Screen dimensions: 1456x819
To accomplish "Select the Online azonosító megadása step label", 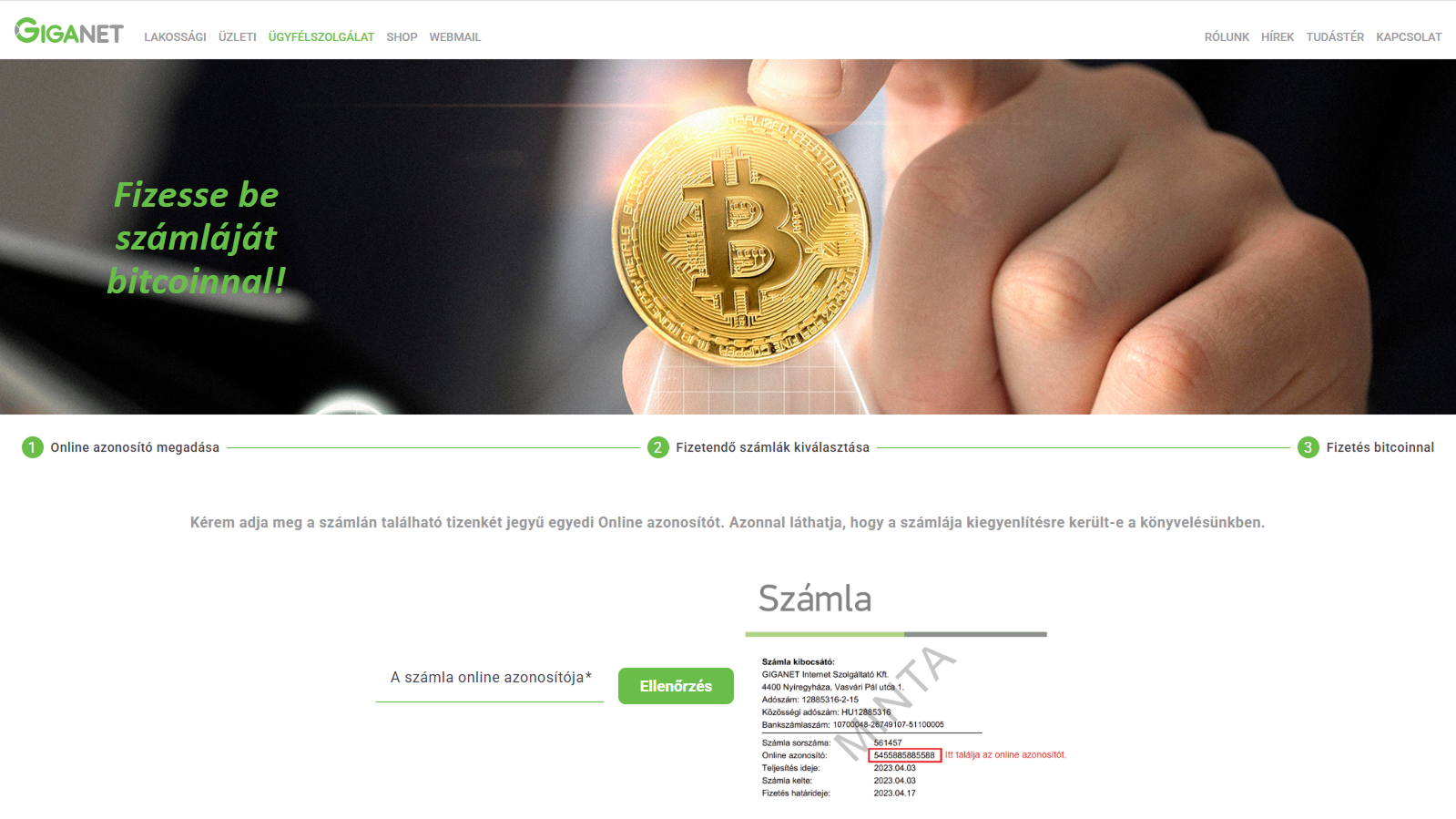I will click(x=135, y=447).
